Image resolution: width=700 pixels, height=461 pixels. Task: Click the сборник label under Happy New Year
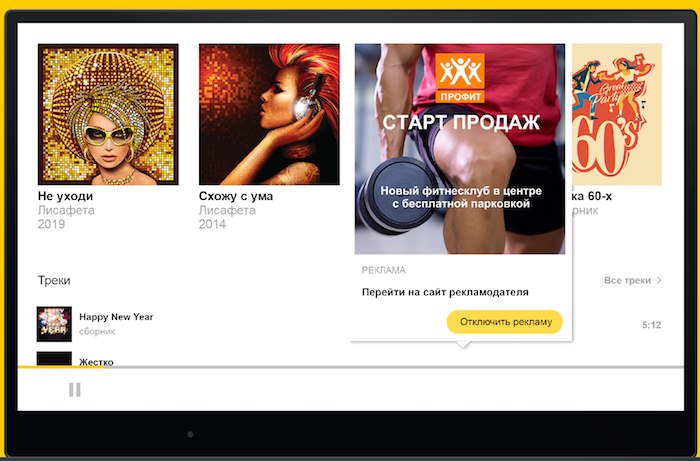[x=97, y=331]
